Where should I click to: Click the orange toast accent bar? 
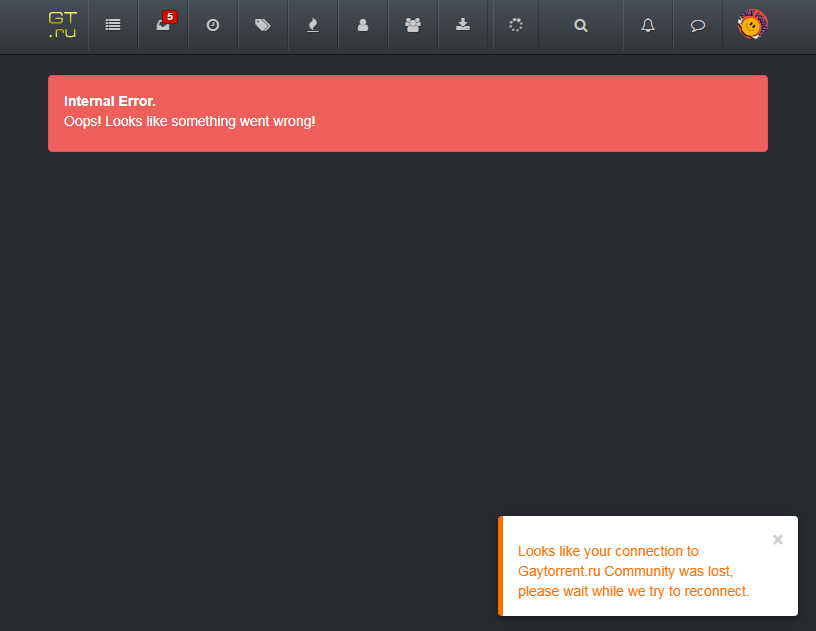click(x=501, y=566)
